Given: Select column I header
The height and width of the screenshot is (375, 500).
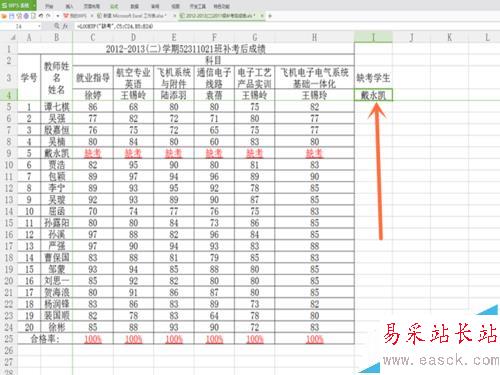Looking at the screenshot, I should coord(373,37).
